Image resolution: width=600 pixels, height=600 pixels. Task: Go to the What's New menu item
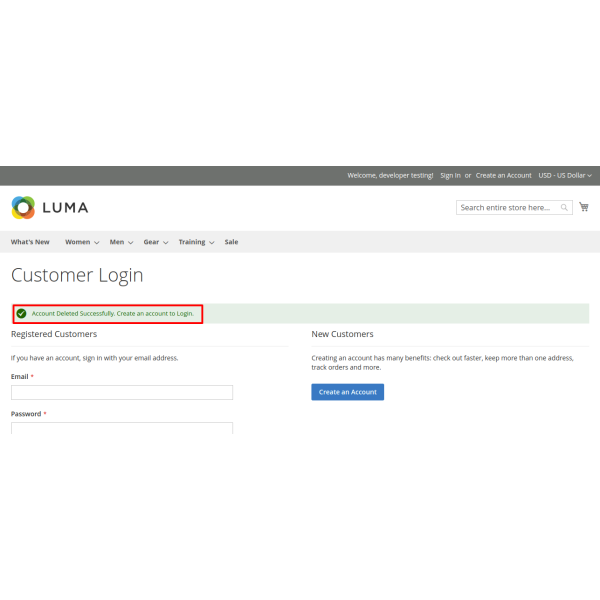(30, 242)
